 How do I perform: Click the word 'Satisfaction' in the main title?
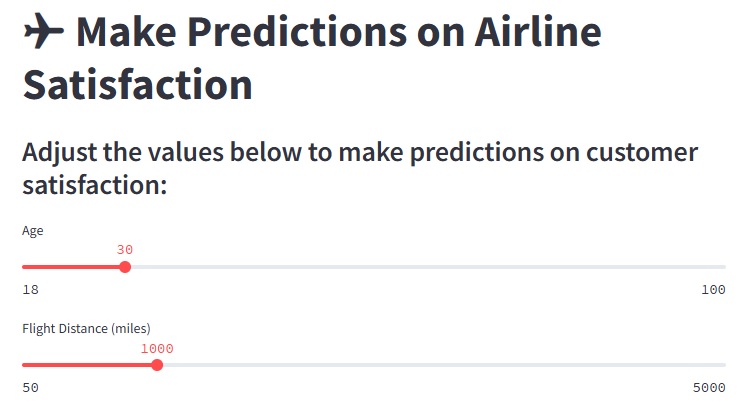(137, 84)
